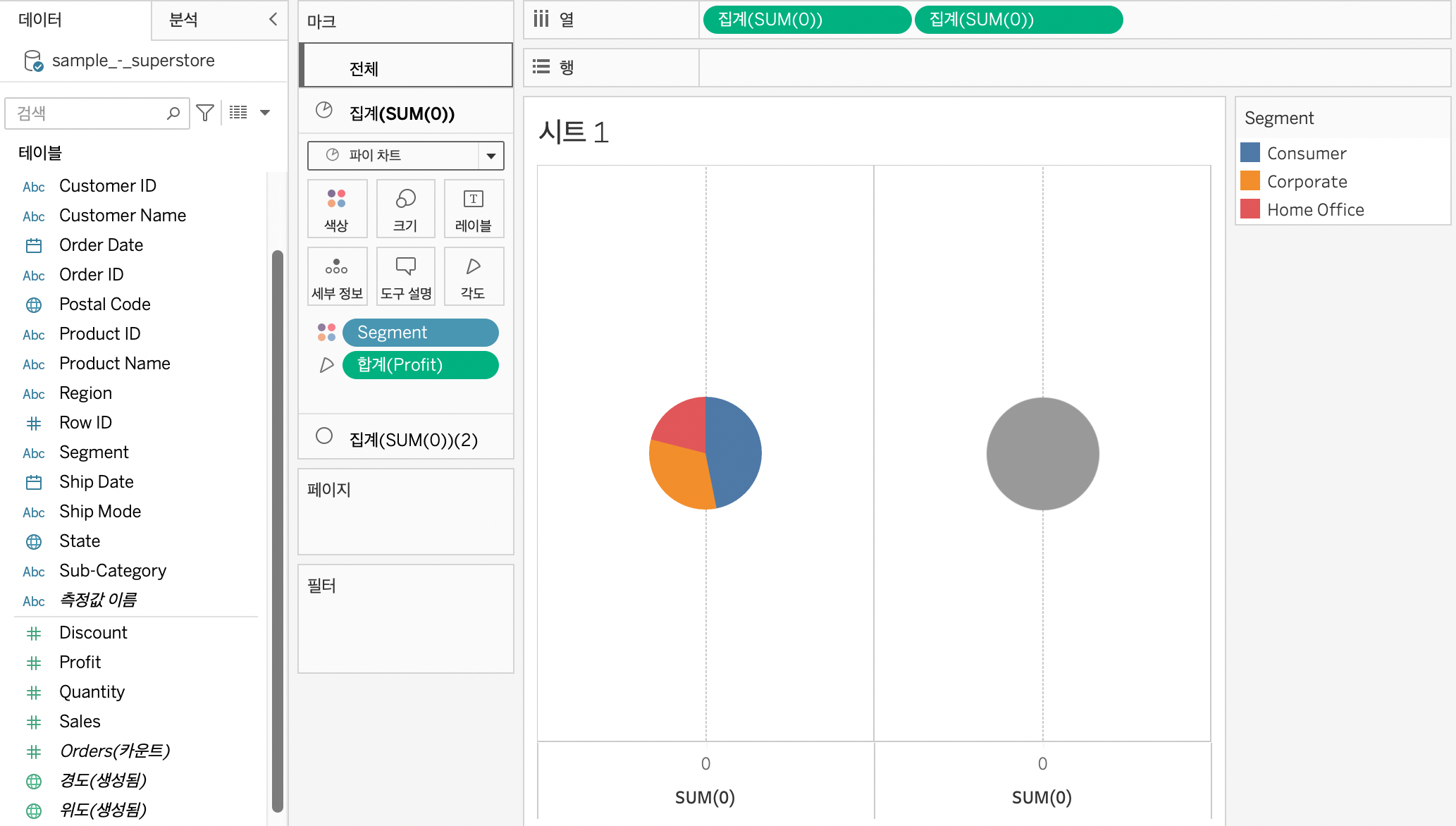
Task: Click the 도구 설명 (Tooltip) marks card
Action: point(405,276)
